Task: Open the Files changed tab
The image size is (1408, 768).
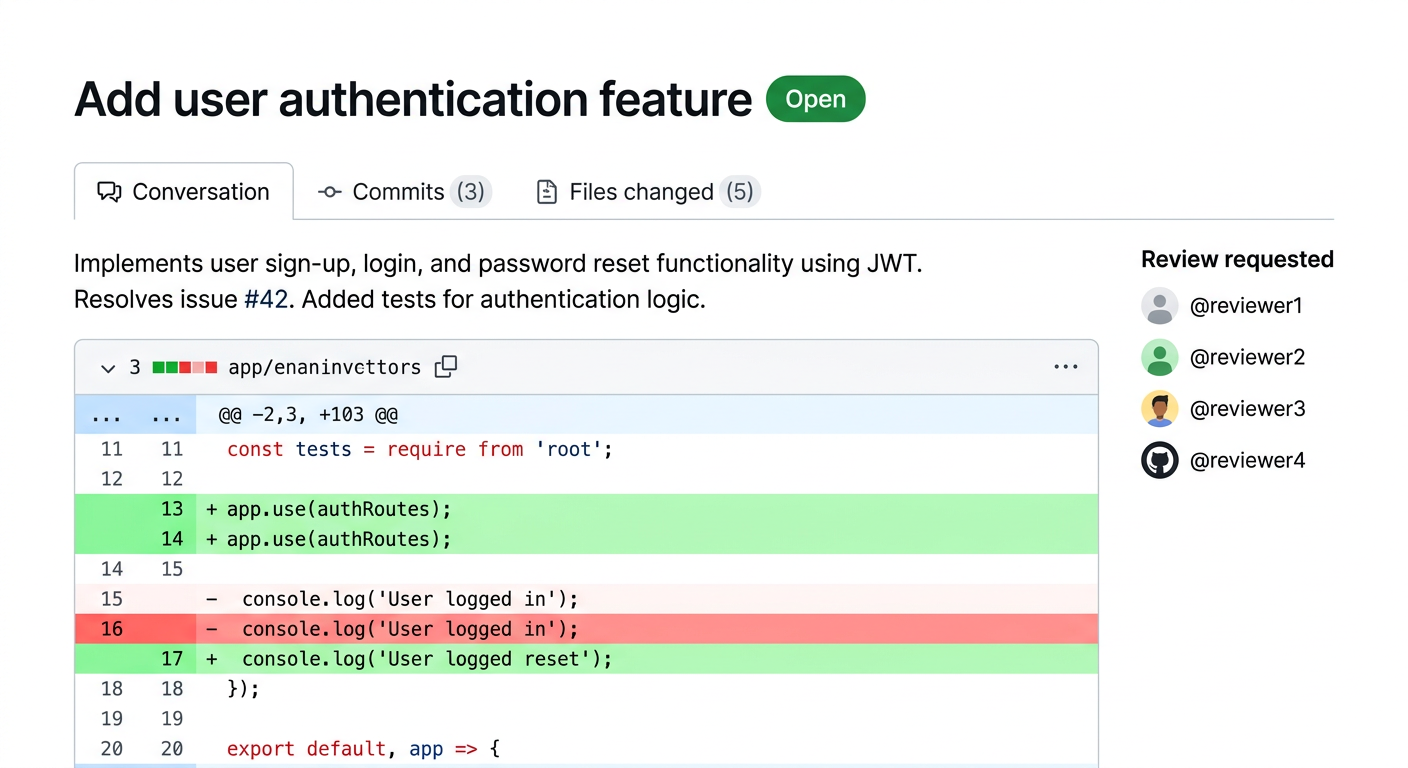Action: coord(641,191)
